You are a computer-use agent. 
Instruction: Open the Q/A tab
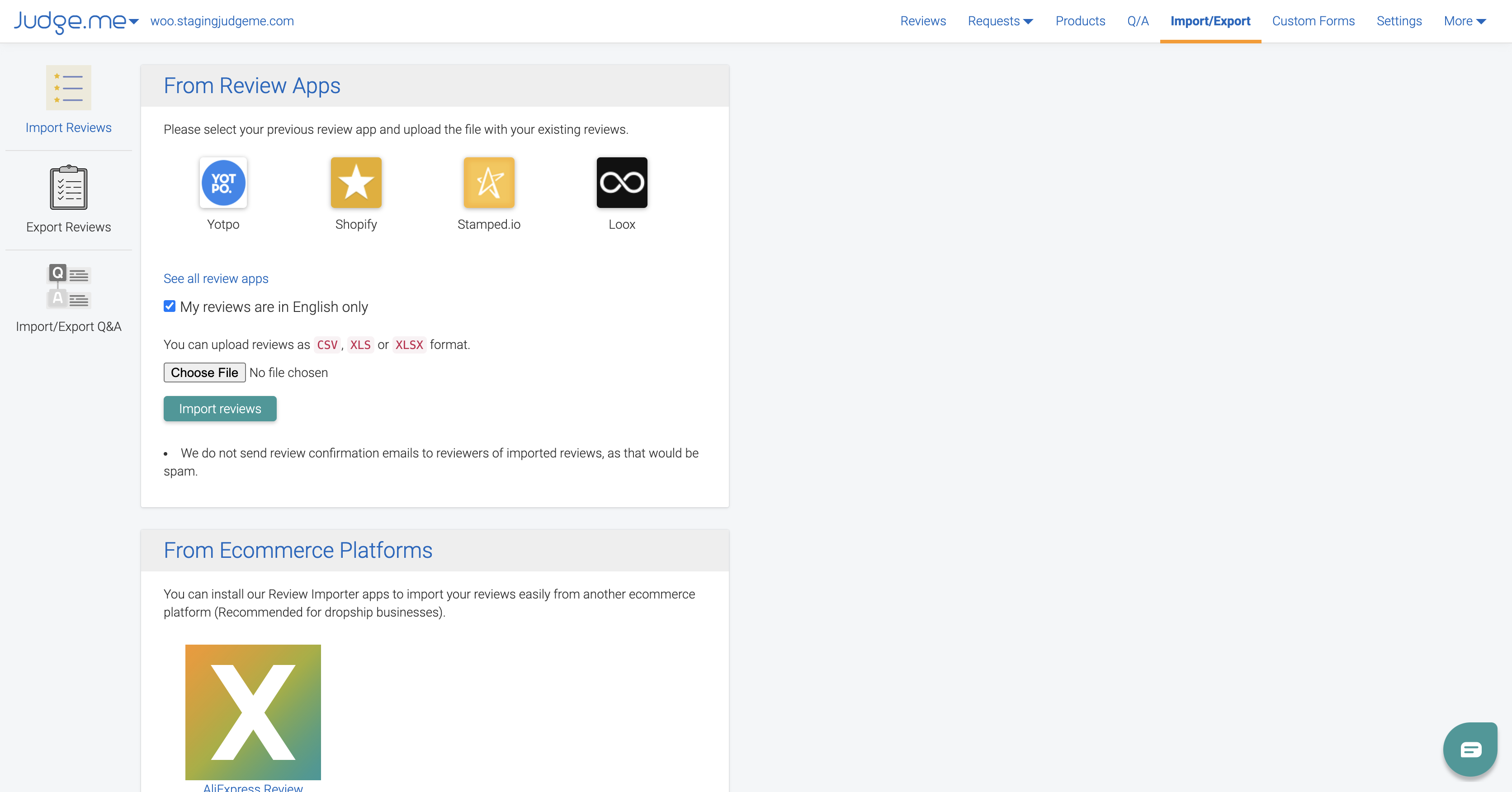click(1138, 21)
